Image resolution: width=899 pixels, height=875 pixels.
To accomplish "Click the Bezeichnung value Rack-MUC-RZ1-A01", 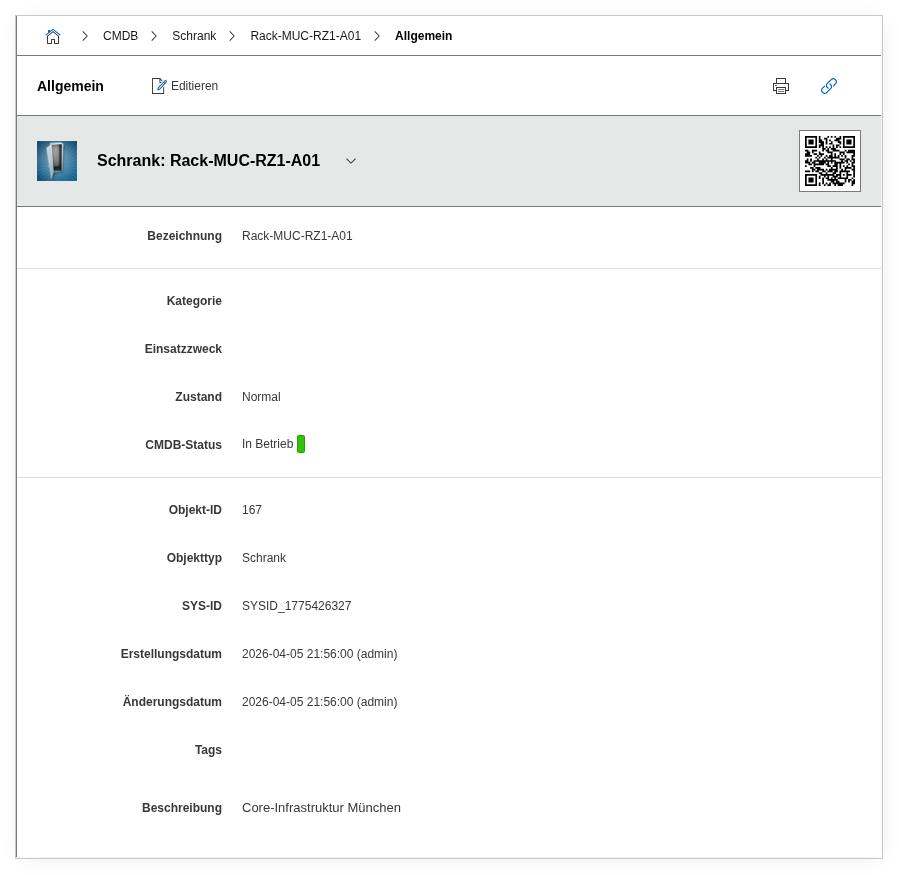I will coord(297,236).
